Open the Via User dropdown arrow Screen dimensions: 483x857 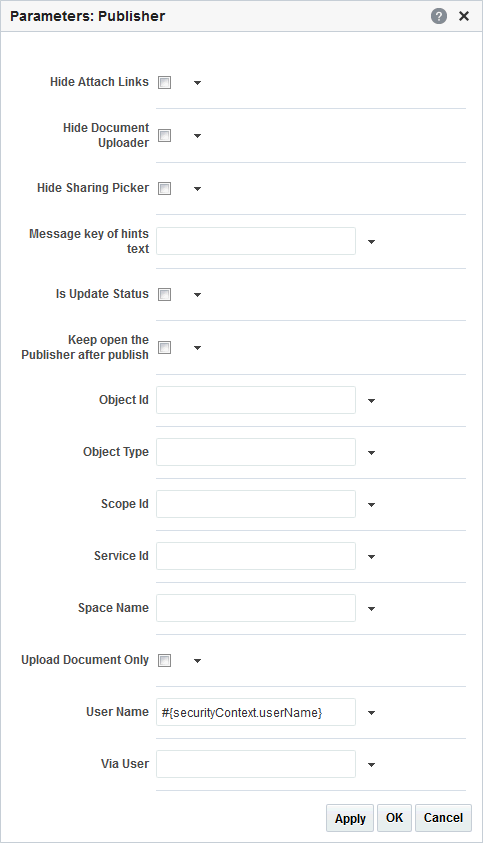point(372,765)
